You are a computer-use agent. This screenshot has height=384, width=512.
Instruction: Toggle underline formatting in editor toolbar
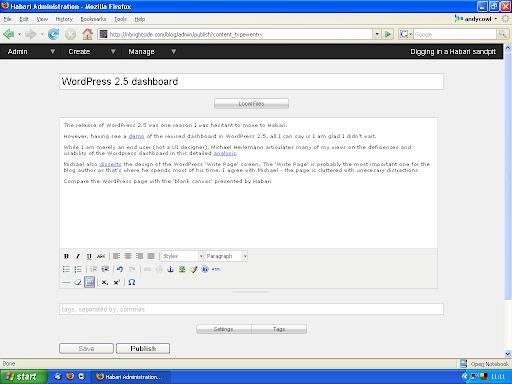pos(89,256)
